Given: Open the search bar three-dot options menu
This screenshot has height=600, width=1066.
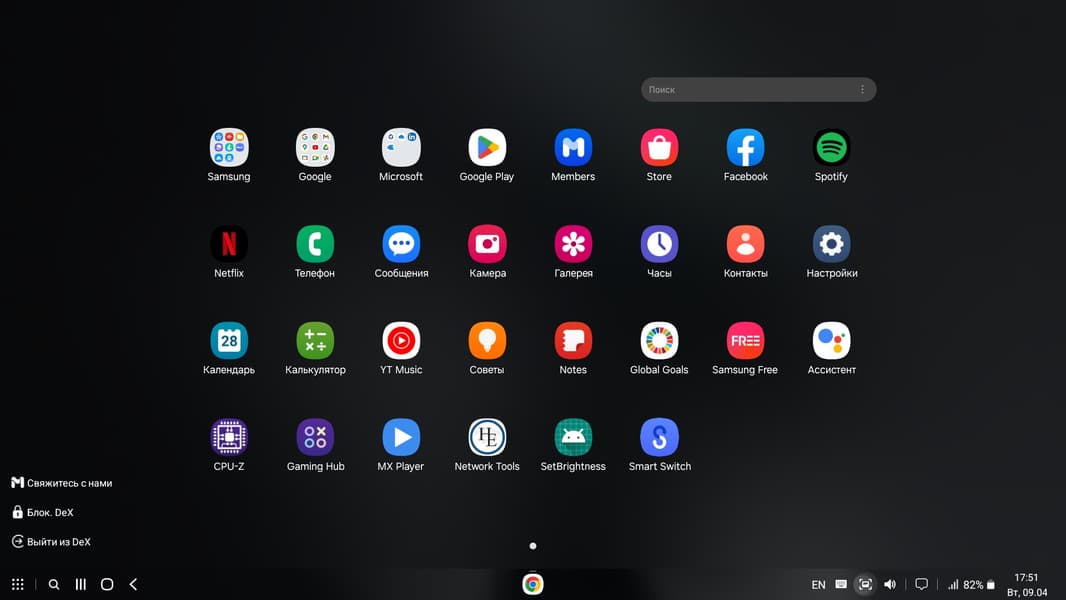Looking at the screenshot, I should point(863,90).
